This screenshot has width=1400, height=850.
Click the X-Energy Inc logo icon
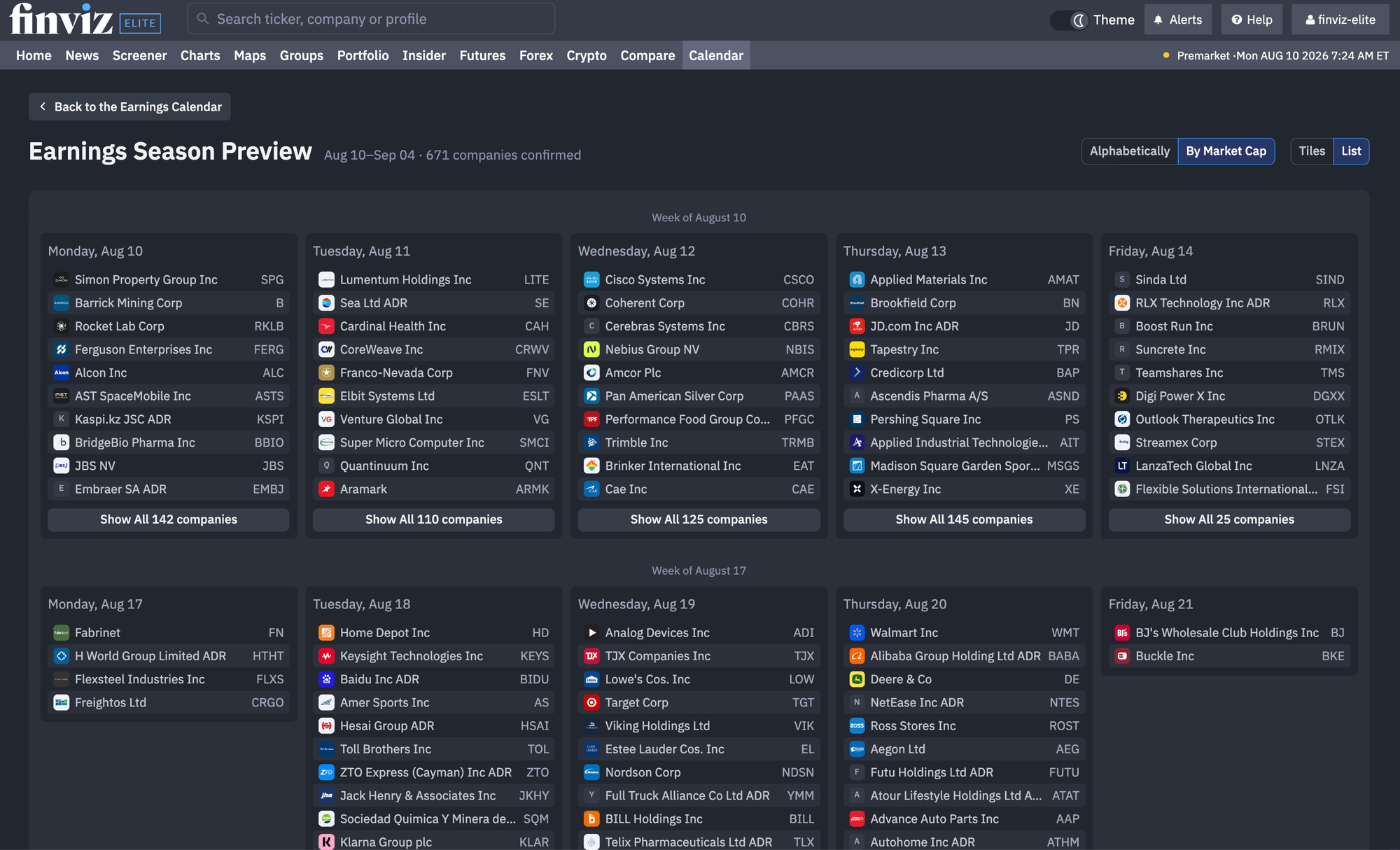click(857, 489)
